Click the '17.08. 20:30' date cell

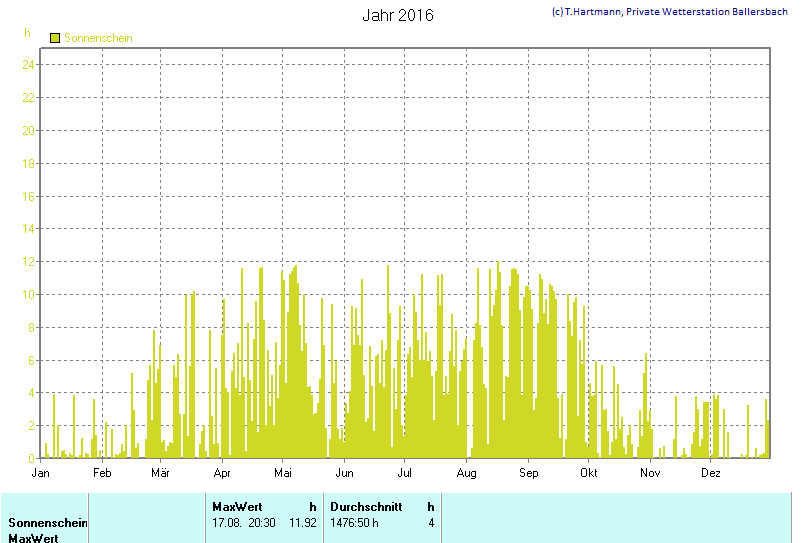click(245, 523)
